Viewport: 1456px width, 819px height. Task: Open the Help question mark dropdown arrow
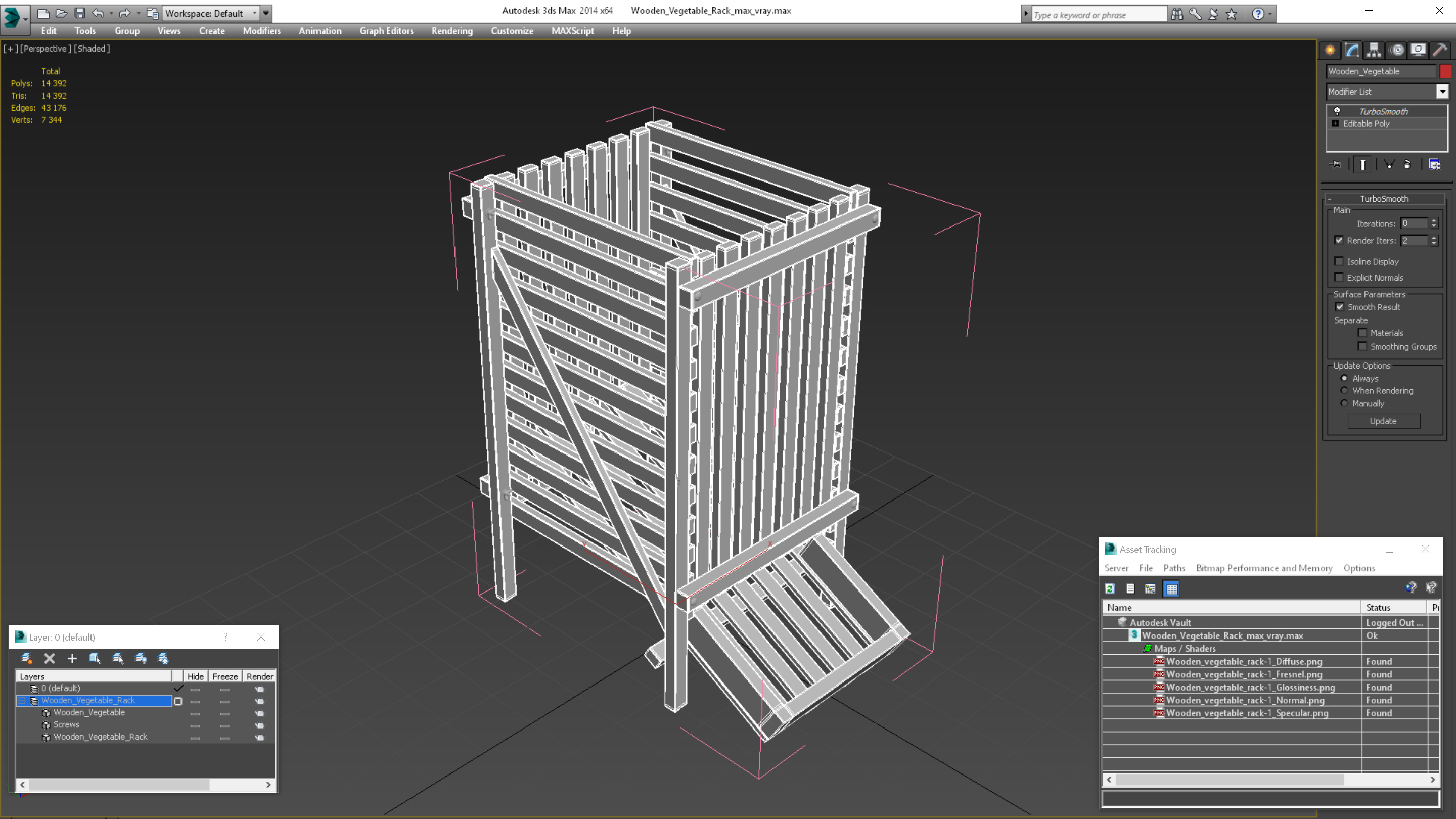(x=1270, y=14)
